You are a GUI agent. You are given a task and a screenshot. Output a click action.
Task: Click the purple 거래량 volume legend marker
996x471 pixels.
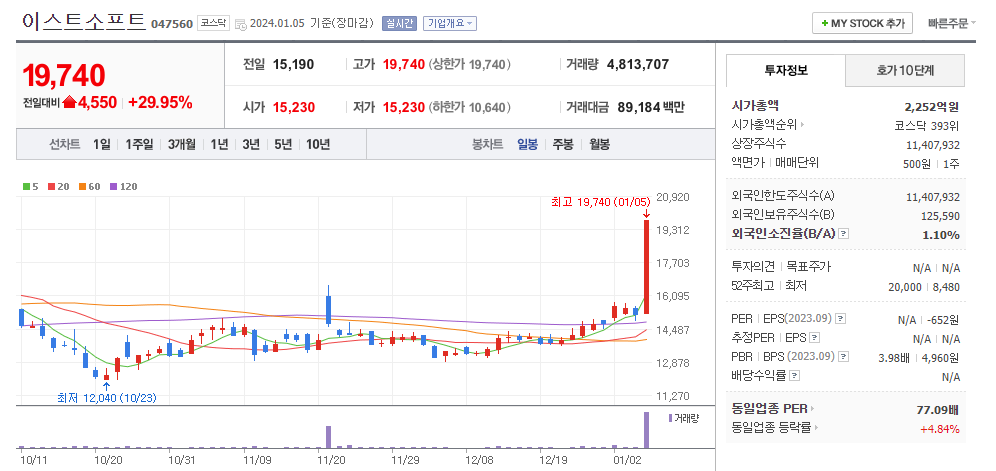tap(669, 418)
